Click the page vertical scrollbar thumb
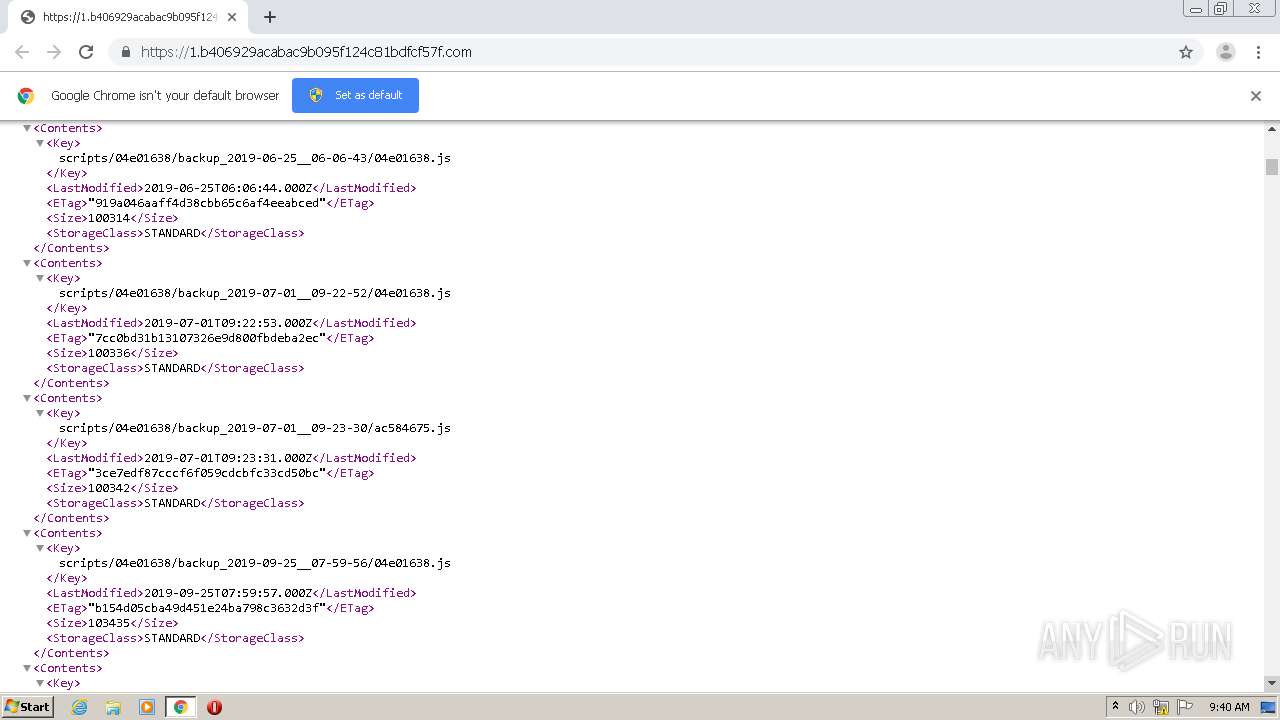The image size is (1280, 720). pos(1272,167)
